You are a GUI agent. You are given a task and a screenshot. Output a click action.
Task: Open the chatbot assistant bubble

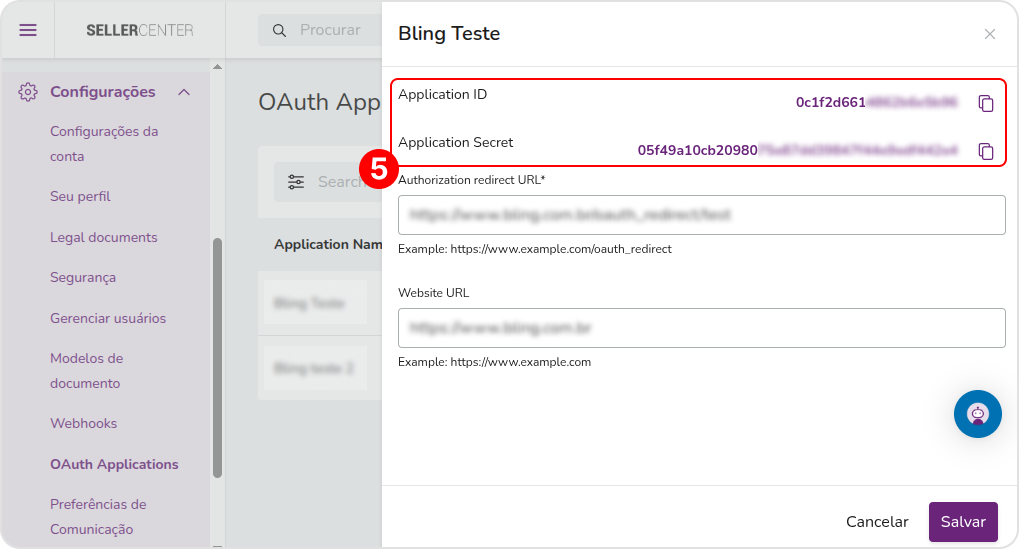point(977,414)
